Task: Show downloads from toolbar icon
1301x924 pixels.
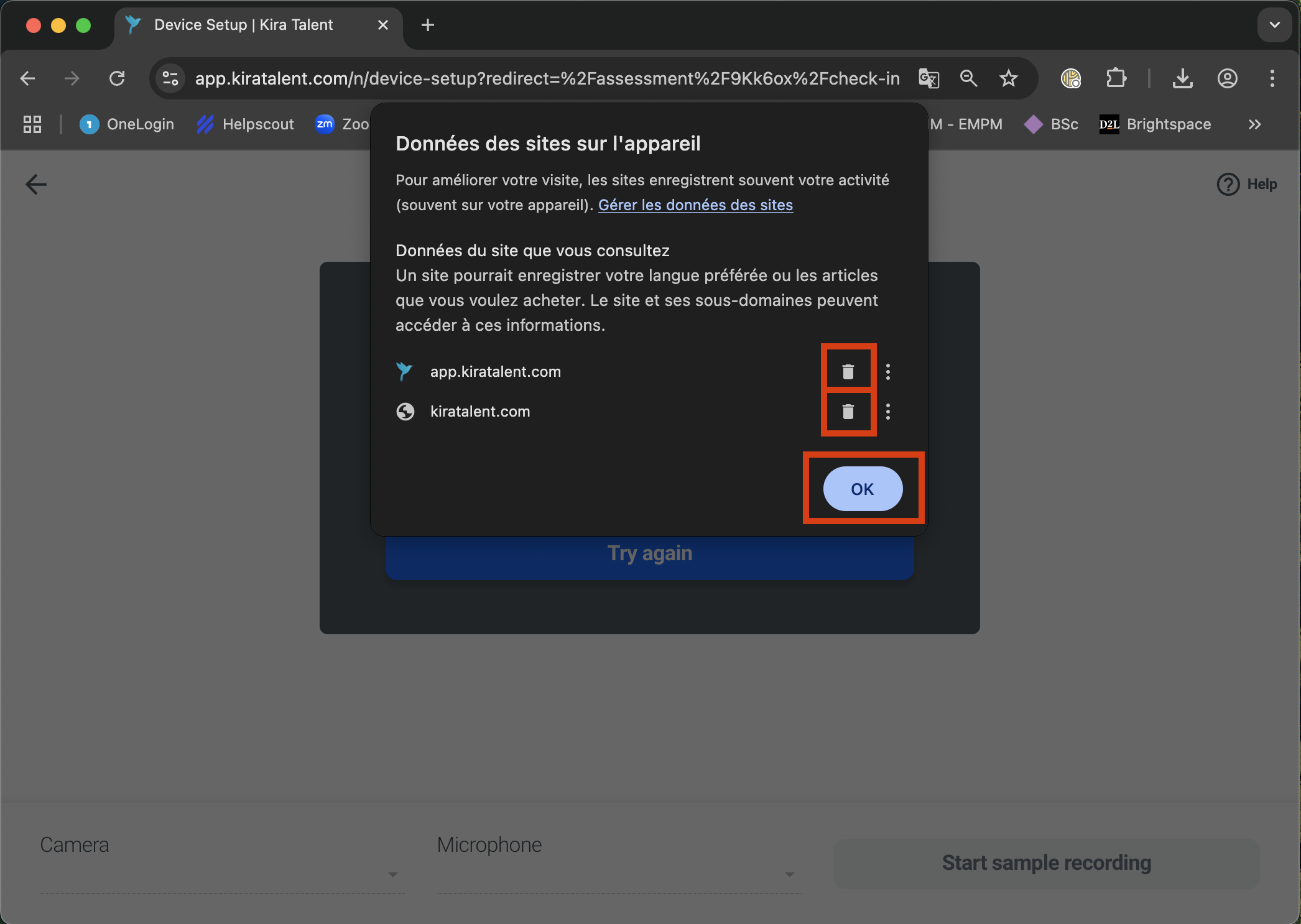Action: [1182, 78]
